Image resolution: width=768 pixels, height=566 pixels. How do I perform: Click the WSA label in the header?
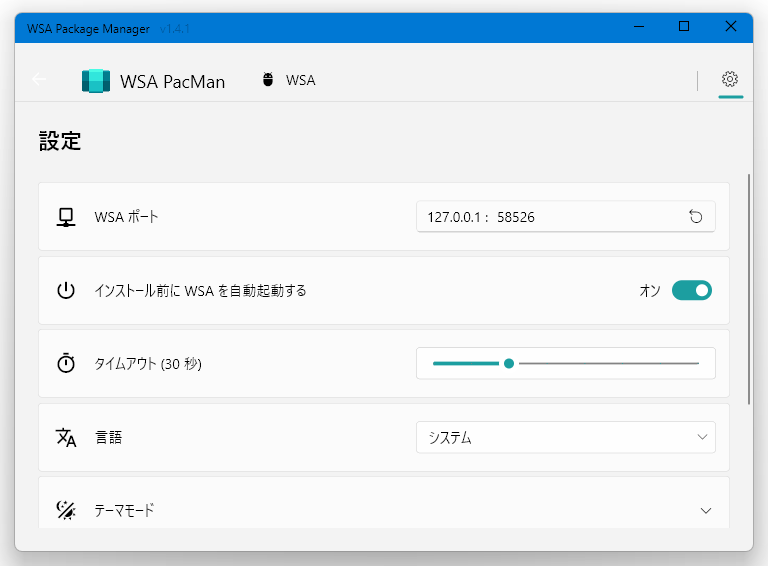pyautogui.click(x=301, y=80)
